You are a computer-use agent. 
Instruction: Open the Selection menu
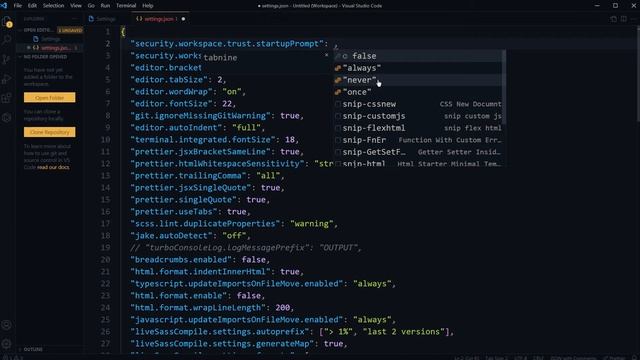coord(53,6)
